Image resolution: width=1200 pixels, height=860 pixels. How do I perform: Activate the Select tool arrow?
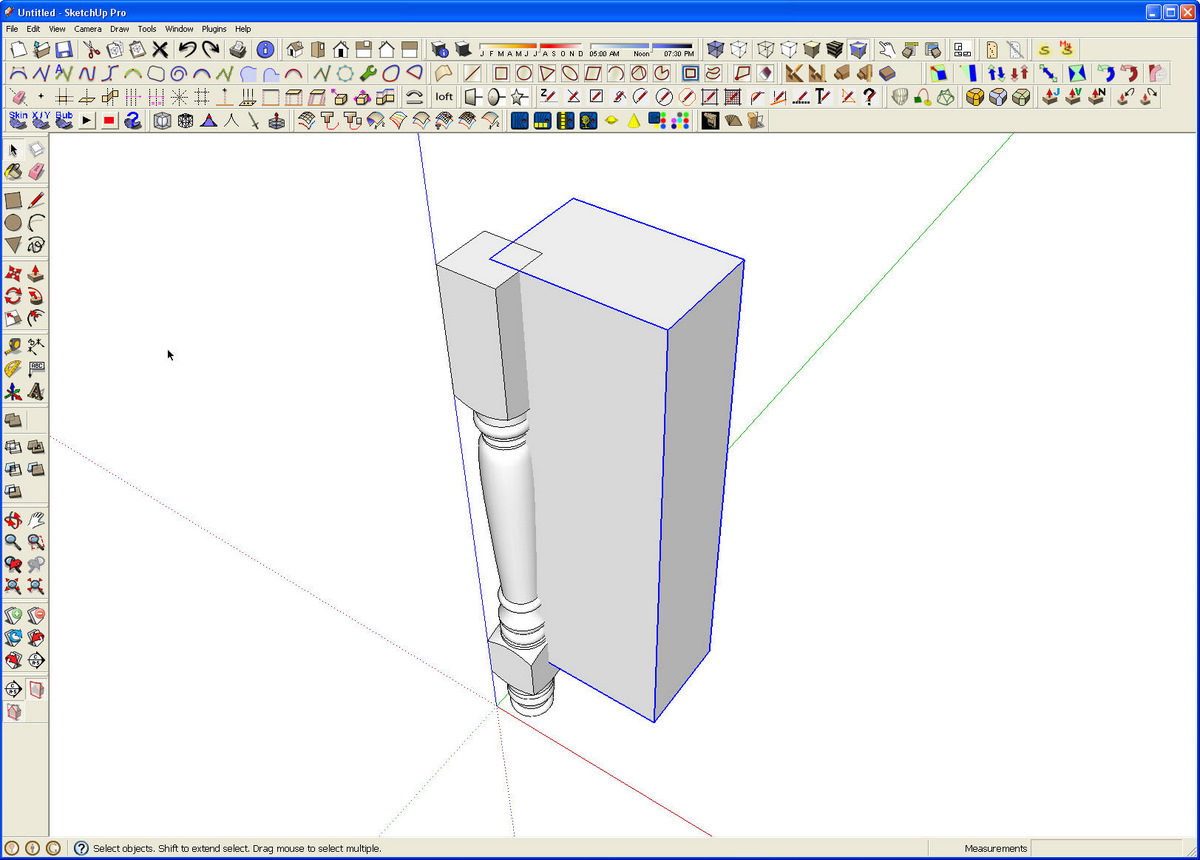click(x=13, y=149)
